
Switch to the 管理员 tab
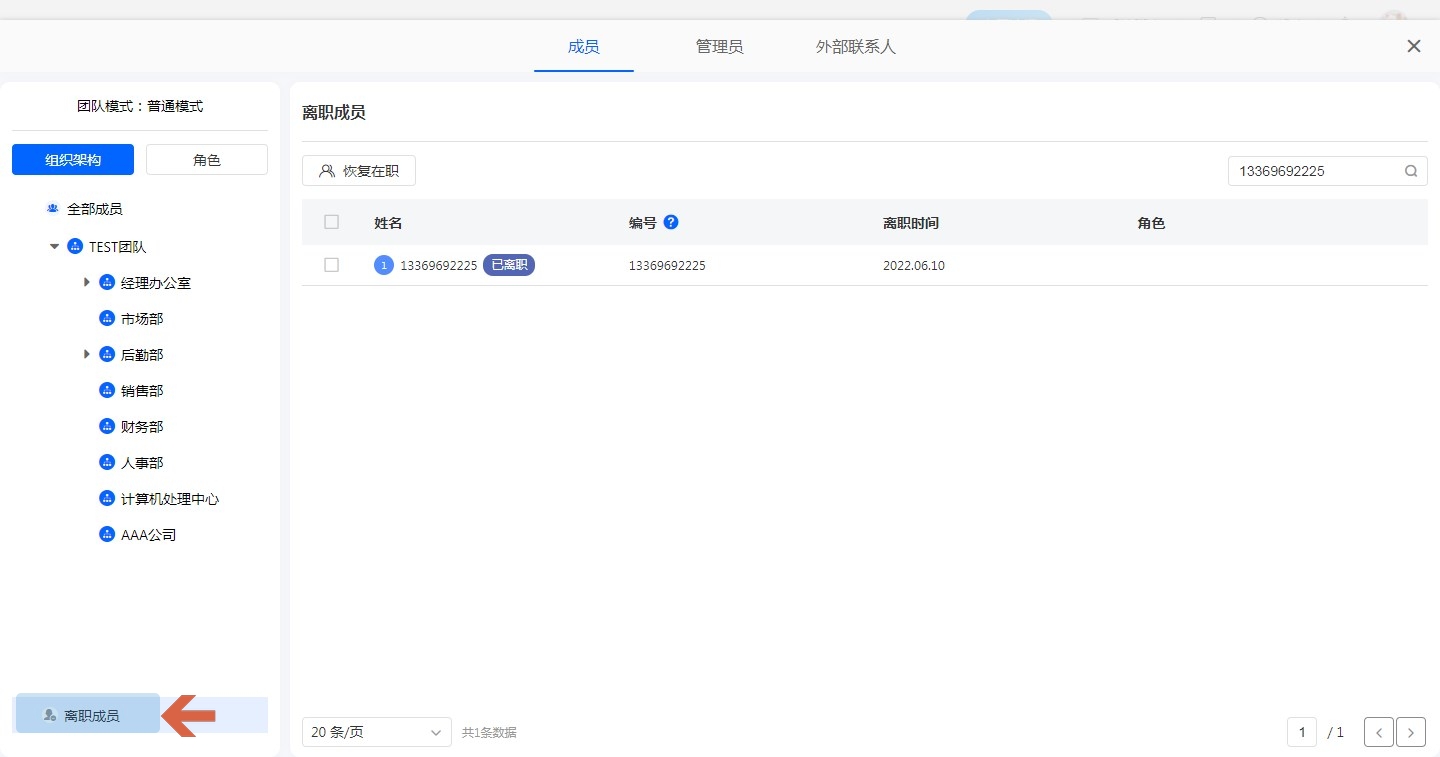[x=719, y=47]
